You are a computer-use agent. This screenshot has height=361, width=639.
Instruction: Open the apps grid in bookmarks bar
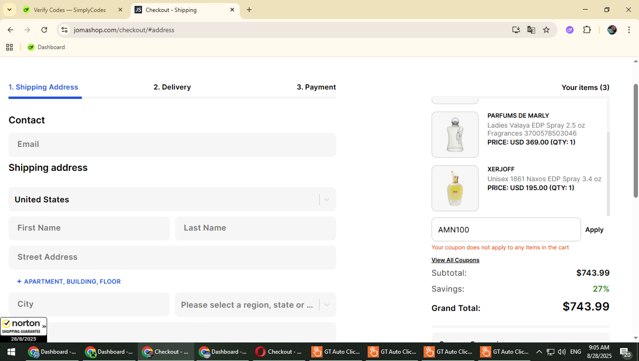tap(10, 47)
